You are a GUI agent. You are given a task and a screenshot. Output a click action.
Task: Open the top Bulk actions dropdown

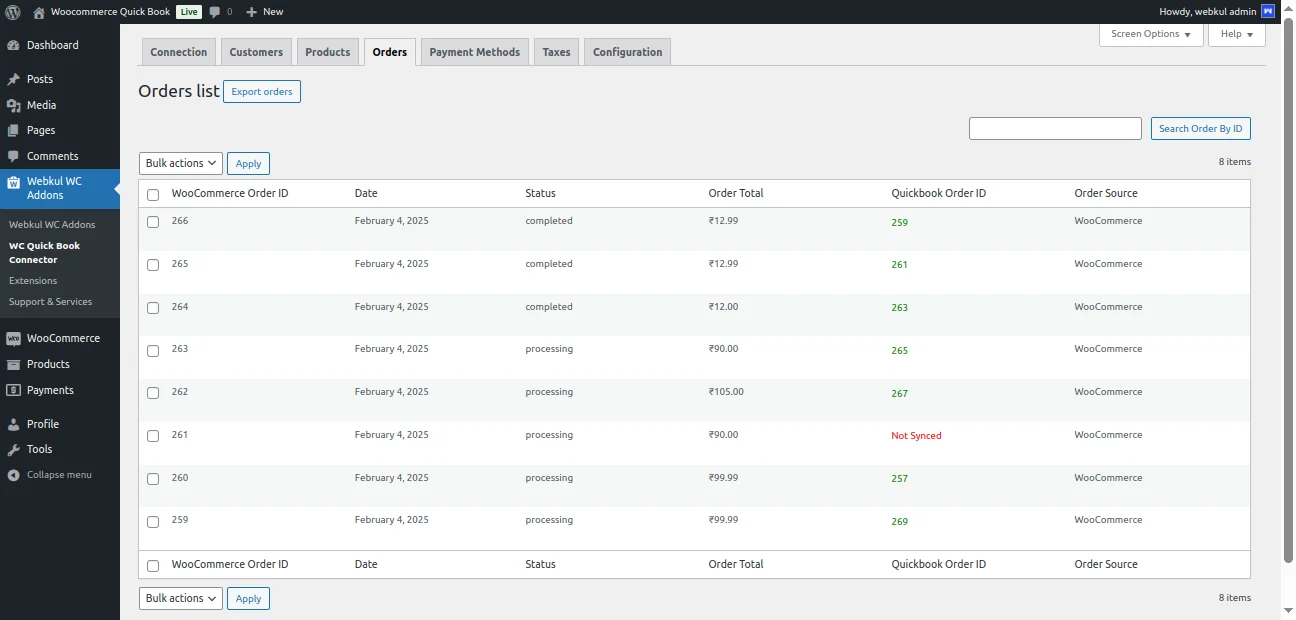(180, 163)
